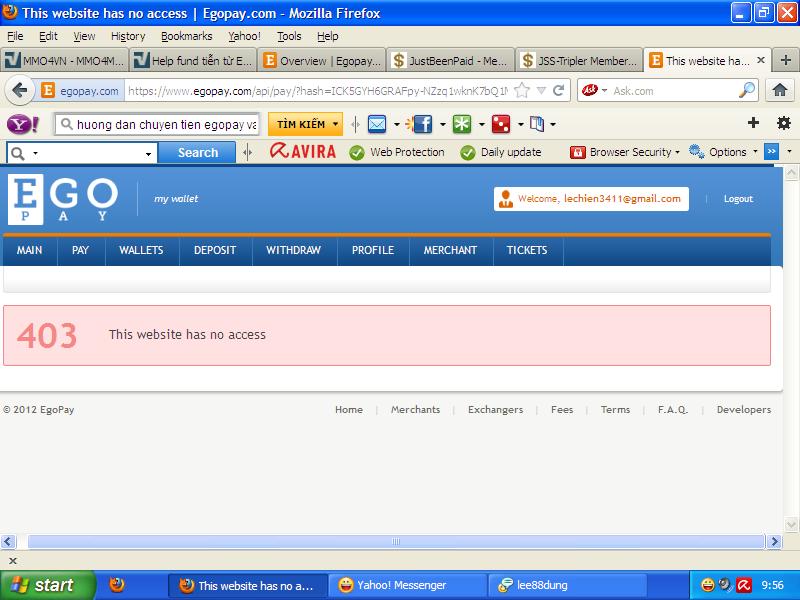Screen dimensions: 800x600
Task: Open the Fees footer link
Action: point(562,409)
